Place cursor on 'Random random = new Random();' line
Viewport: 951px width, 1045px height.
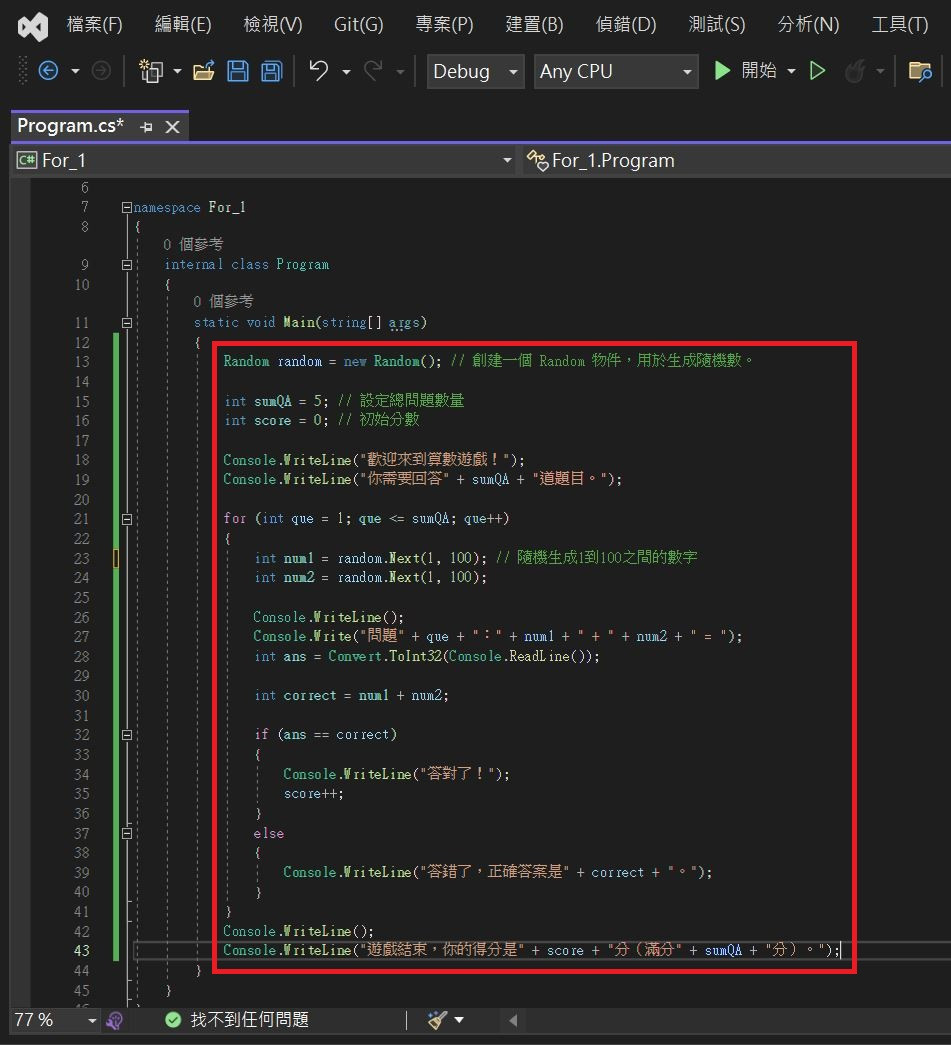tap(333, 361)
